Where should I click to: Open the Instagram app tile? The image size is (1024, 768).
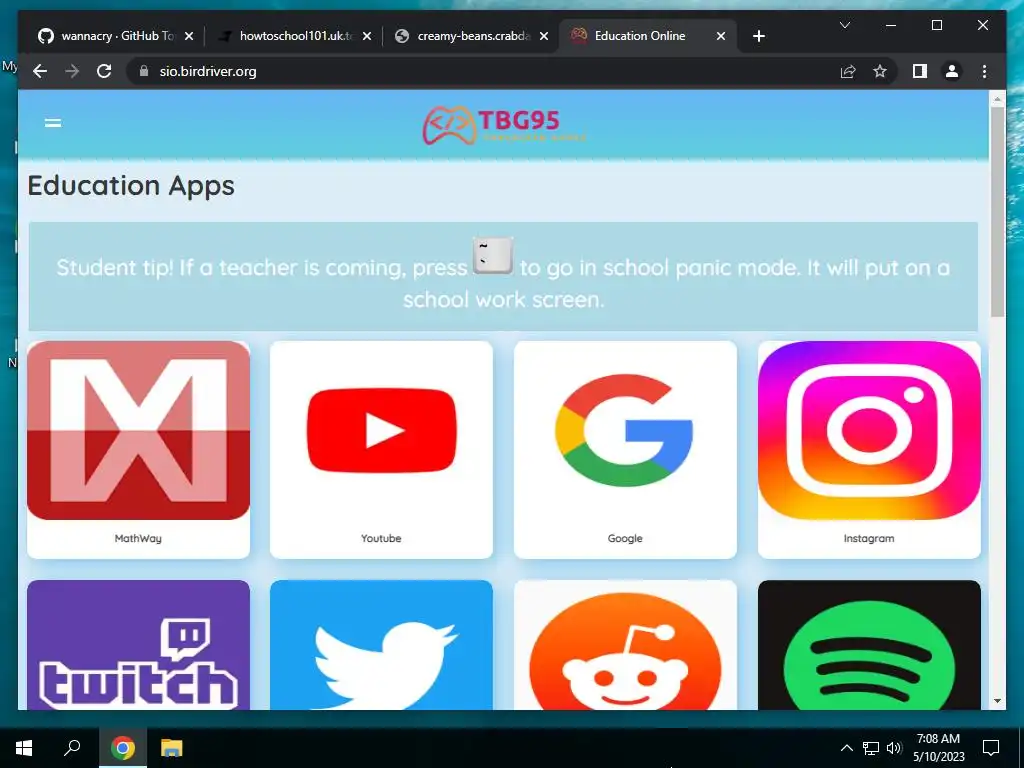[x=869, y=449]
